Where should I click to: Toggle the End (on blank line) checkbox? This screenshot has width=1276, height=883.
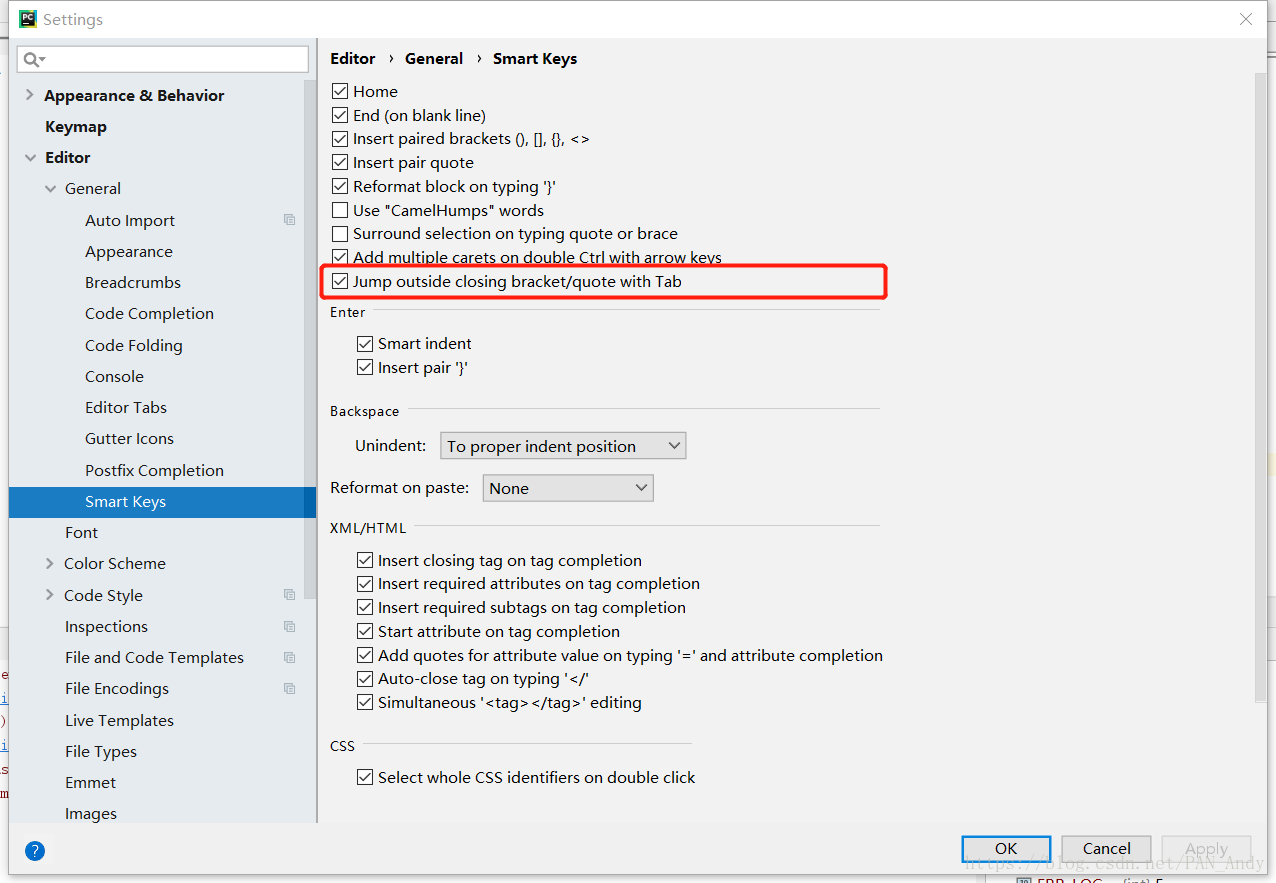coord(340,115)
